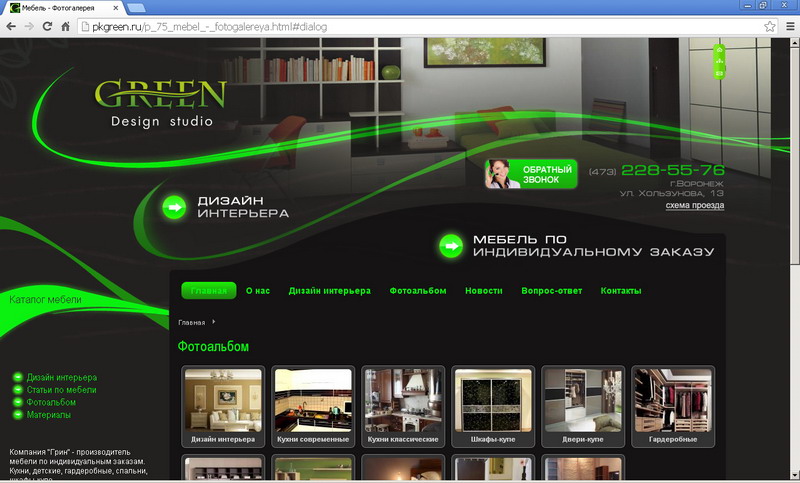Viewport: 800px width, 483px height.
Task: Click the GREEN Design studio logo
Action: pyautogui.click(x=161, y=103)
